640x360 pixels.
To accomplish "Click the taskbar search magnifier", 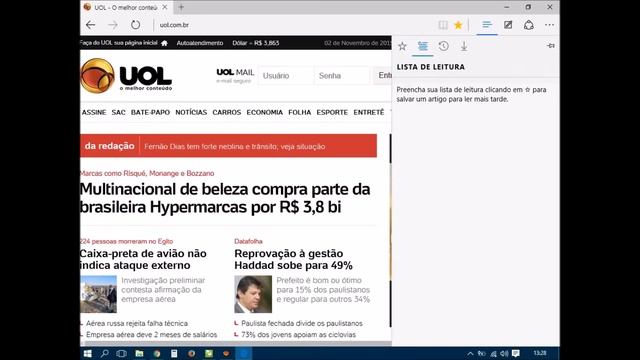I will click(x=104, y=353).
